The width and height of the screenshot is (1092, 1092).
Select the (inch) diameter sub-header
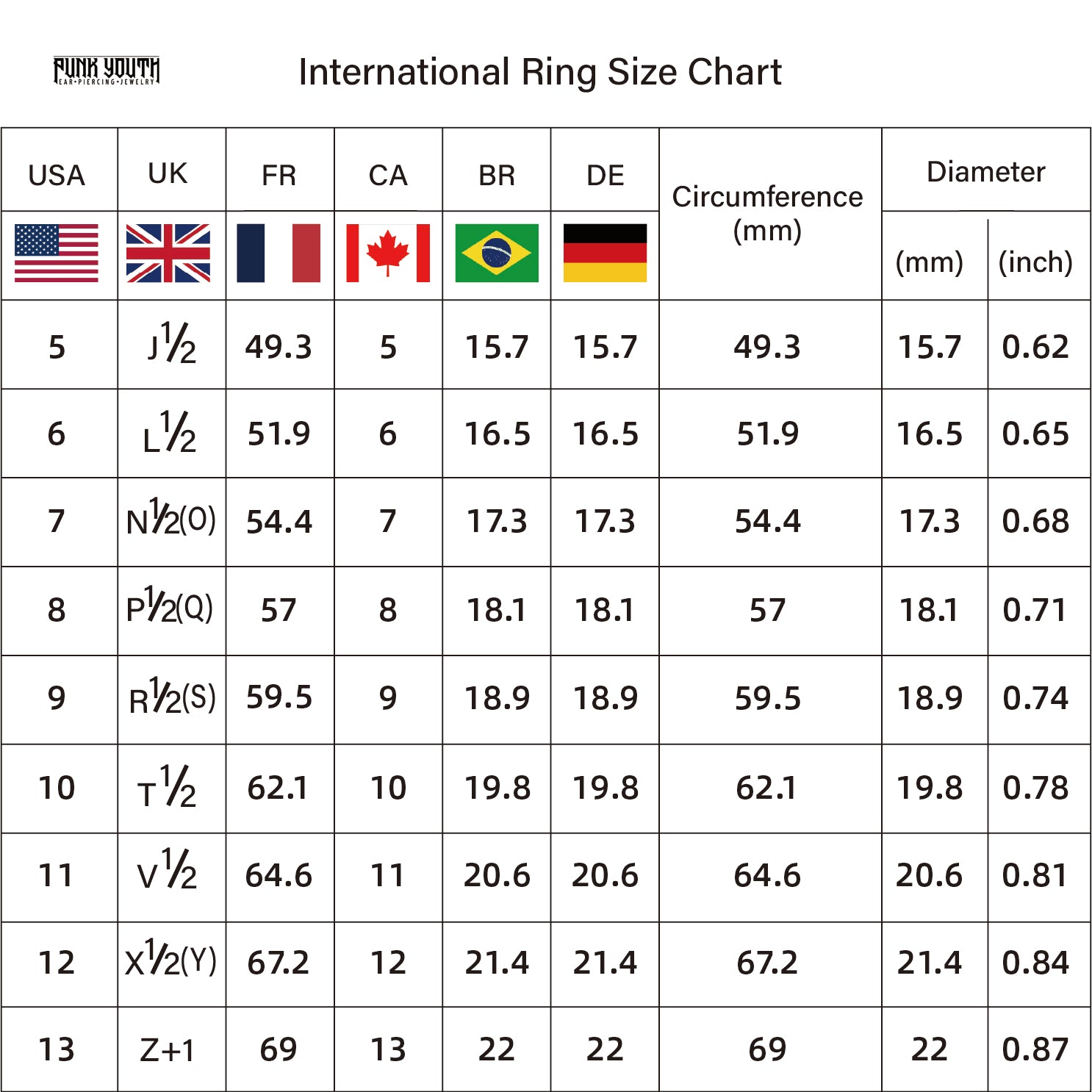coord(1035,262)
